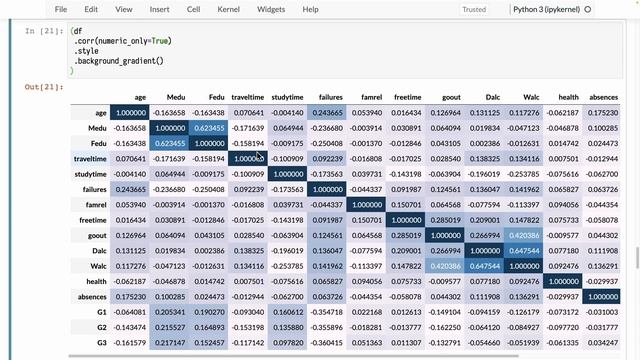
Task: Click the 'traveltime' row label
Action: pyautogui.click(x=90, y=159)
